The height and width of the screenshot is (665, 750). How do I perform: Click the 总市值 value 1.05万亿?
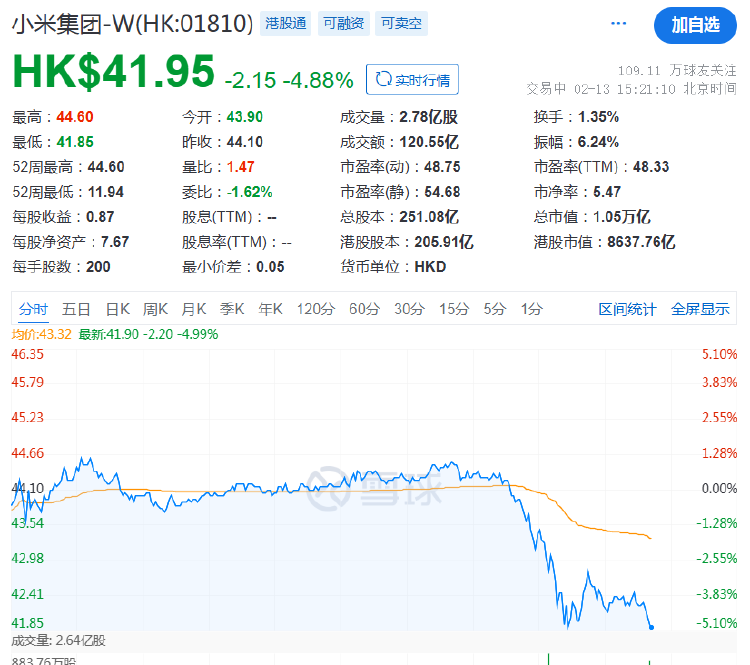pos(622,217)
